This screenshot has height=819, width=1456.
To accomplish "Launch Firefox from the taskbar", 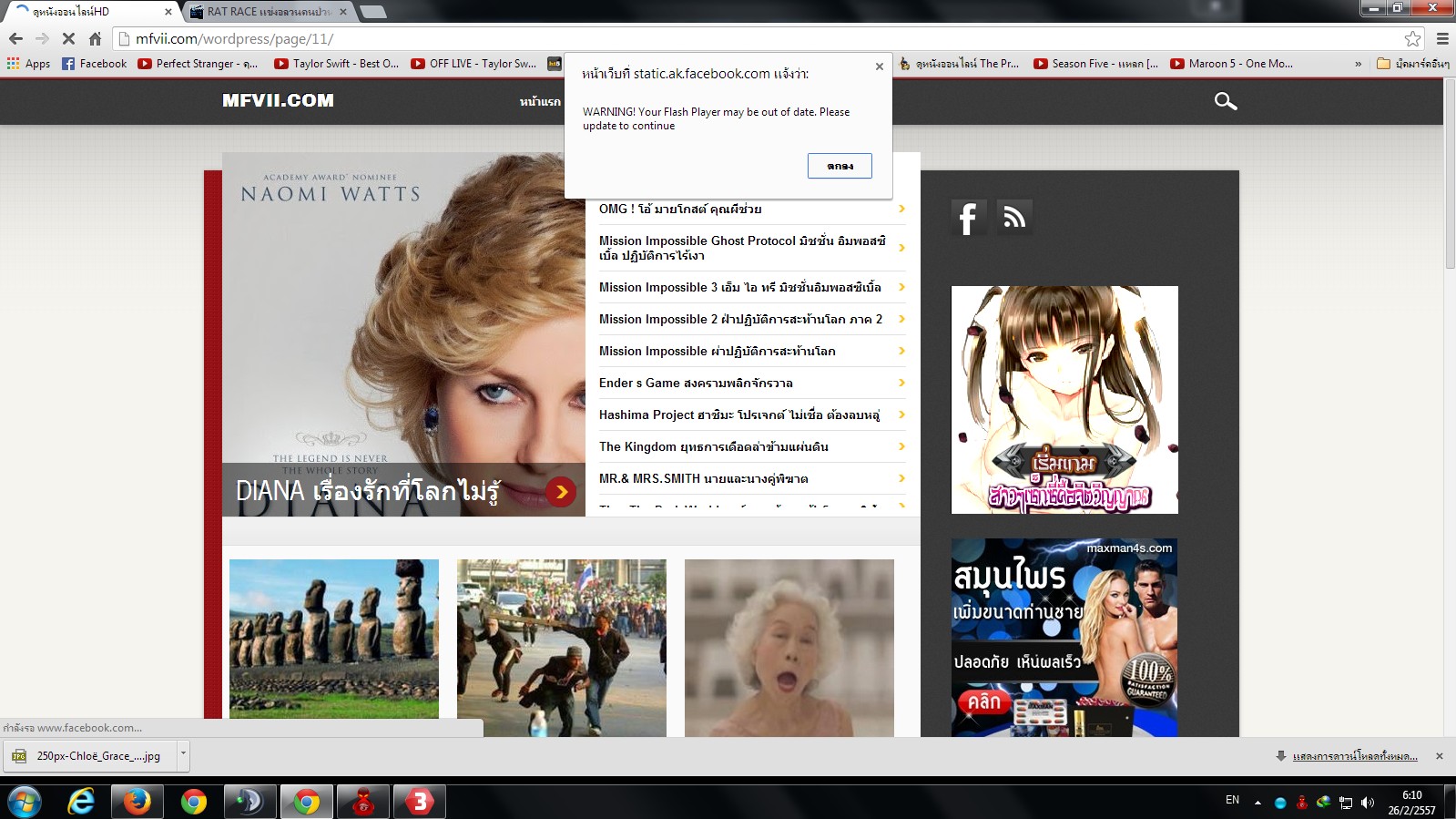I will tap(137, 802).
